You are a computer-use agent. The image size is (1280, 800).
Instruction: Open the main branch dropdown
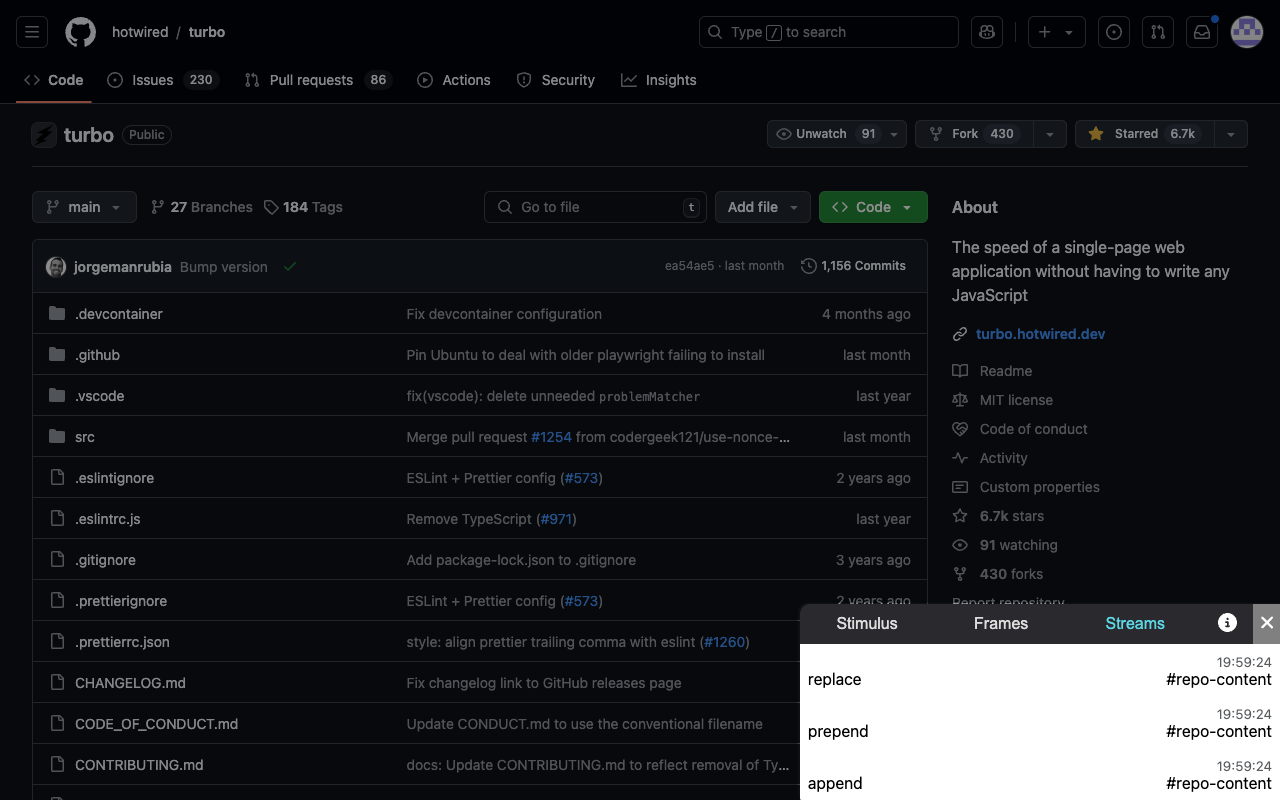tap(84, 207)
